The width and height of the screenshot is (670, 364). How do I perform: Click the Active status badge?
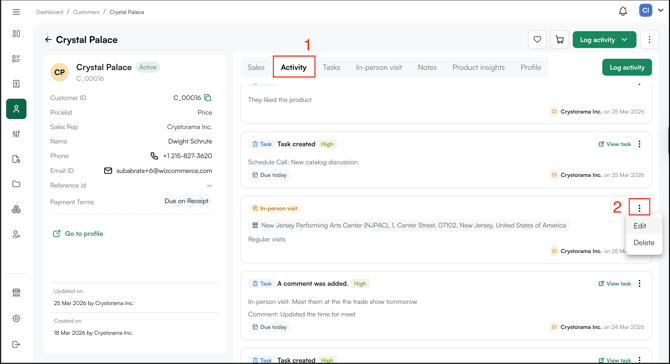coord(148,67)
